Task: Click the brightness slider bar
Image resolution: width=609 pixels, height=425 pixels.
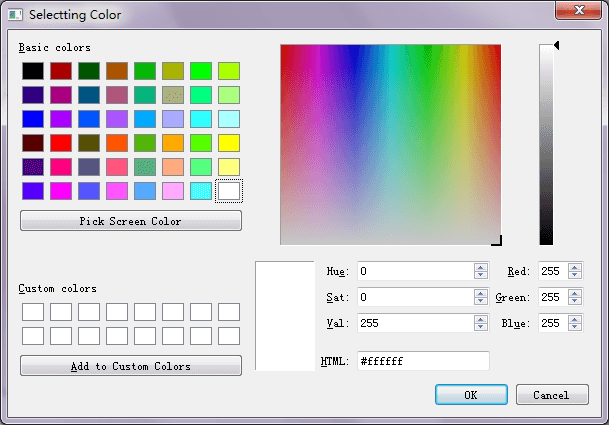Action: 546,145
